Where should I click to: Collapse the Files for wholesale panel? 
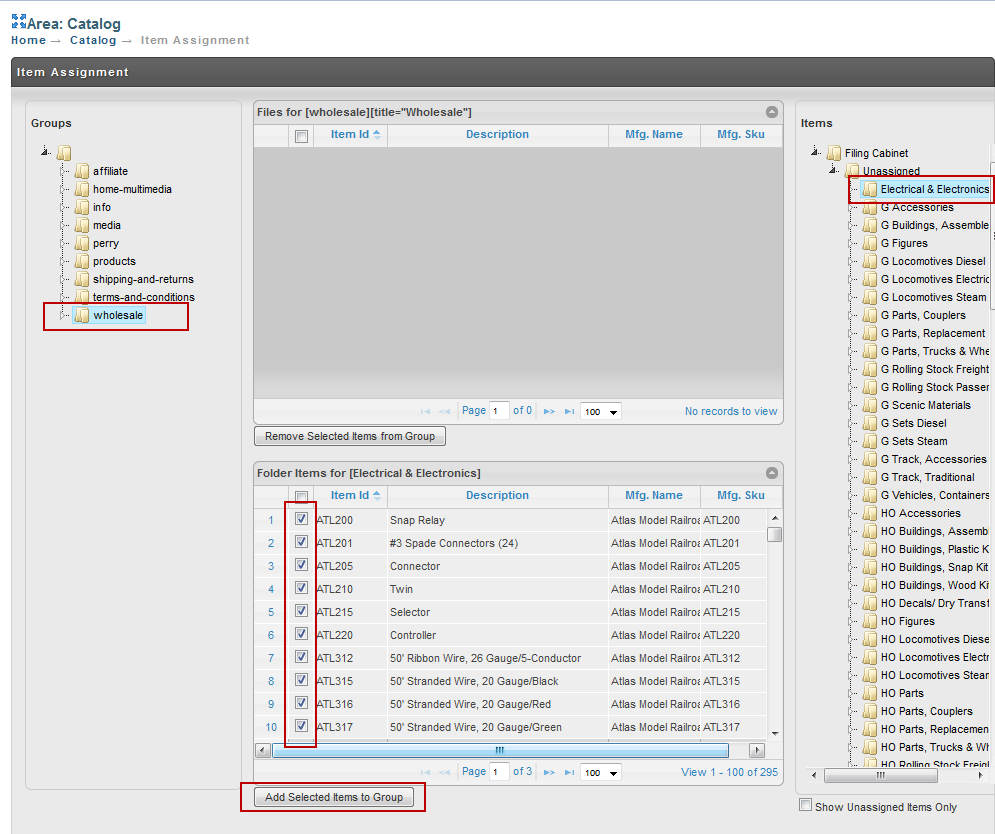click(772, 112)
